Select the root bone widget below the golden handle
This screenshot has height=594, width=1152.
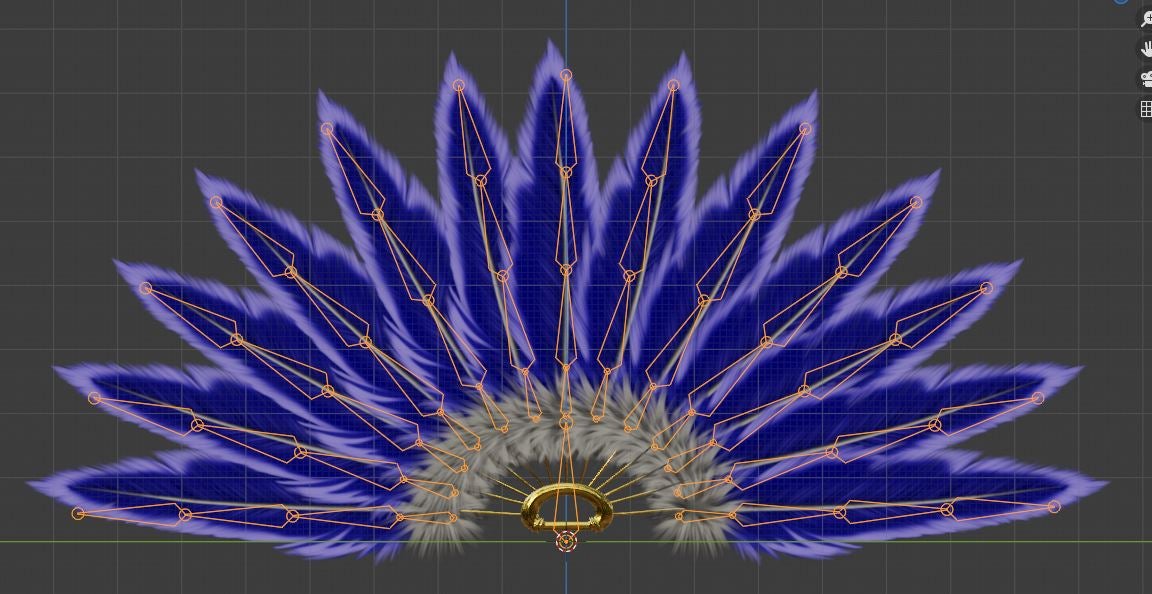tap(568, 543)
